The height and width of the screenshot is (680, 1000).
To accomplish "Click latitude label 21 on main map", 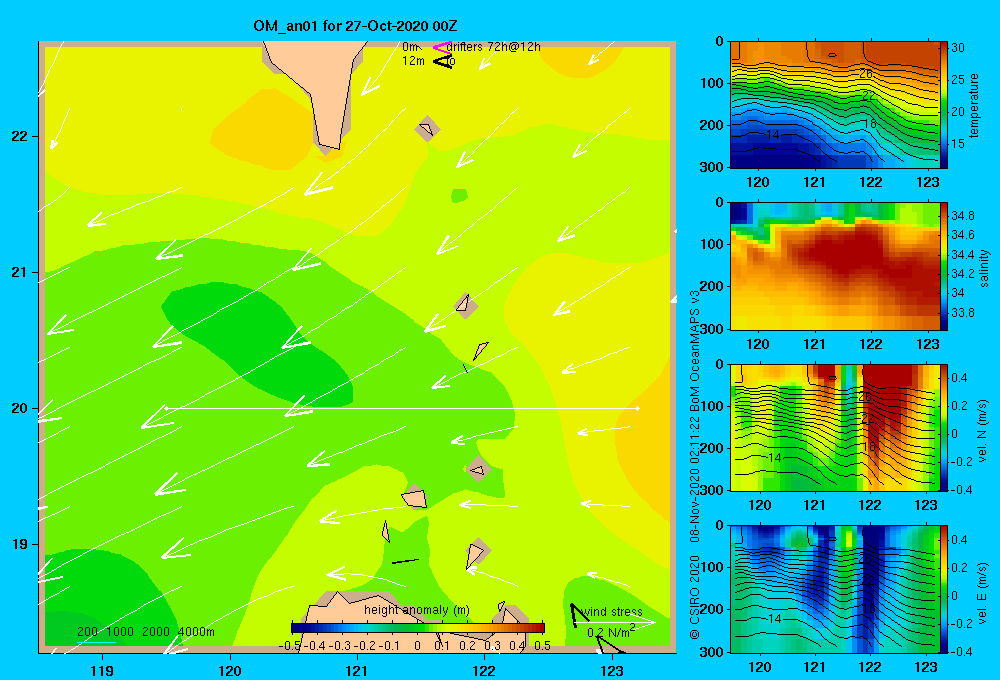I will (20, 272).
